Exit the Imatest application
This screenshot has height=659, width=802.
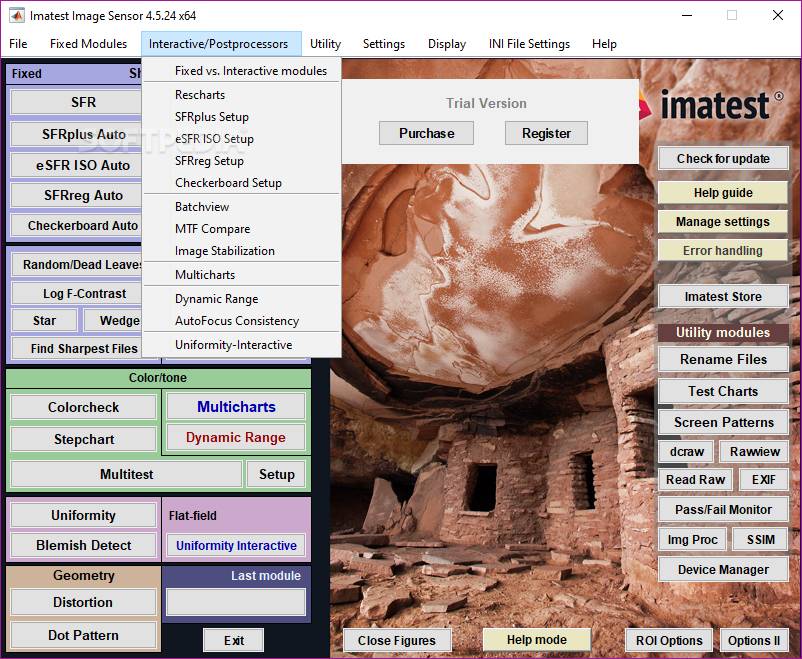[234, 641]
